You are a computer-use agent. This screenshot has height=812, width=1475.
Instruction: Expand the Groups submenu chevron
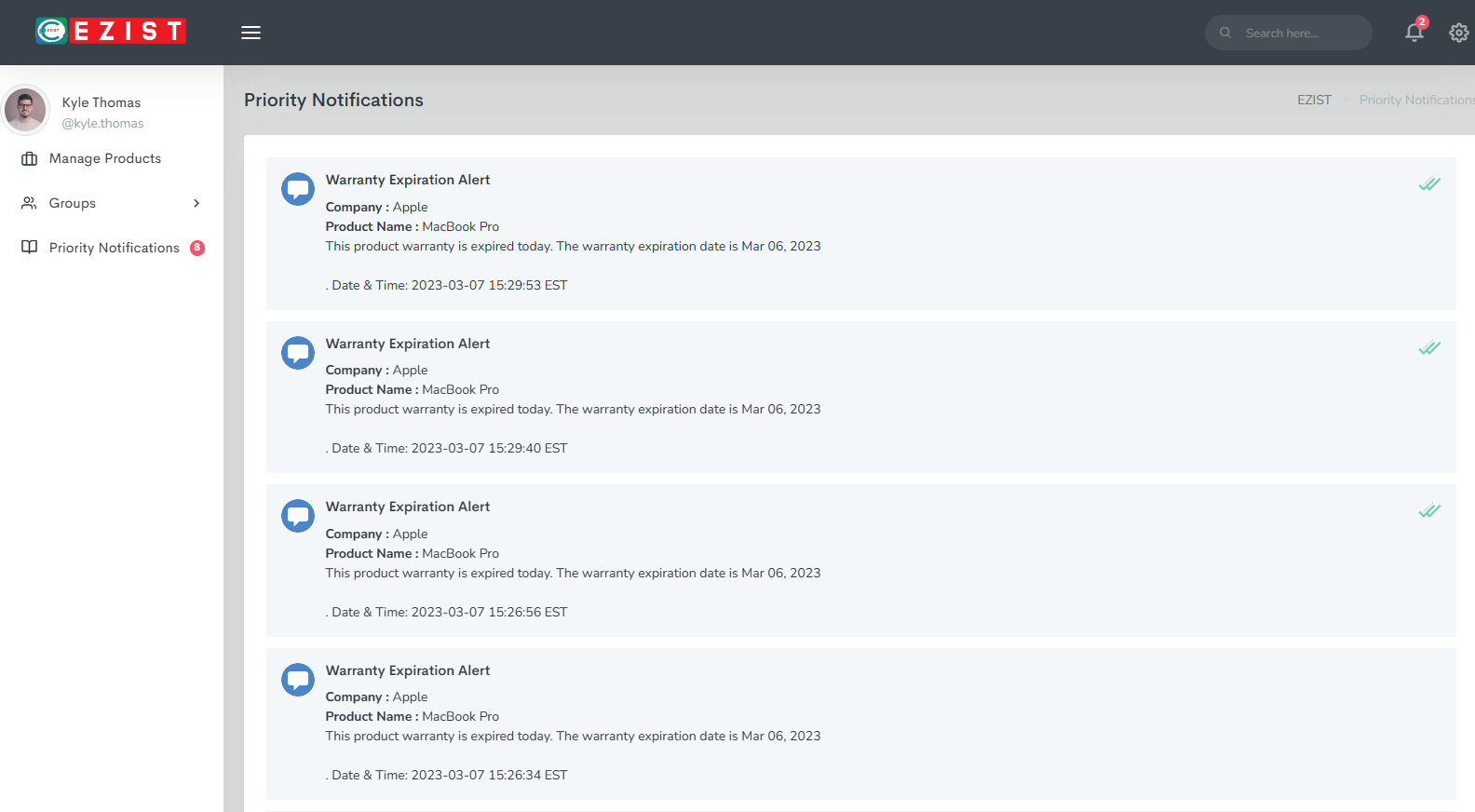(x=196, y=203)
